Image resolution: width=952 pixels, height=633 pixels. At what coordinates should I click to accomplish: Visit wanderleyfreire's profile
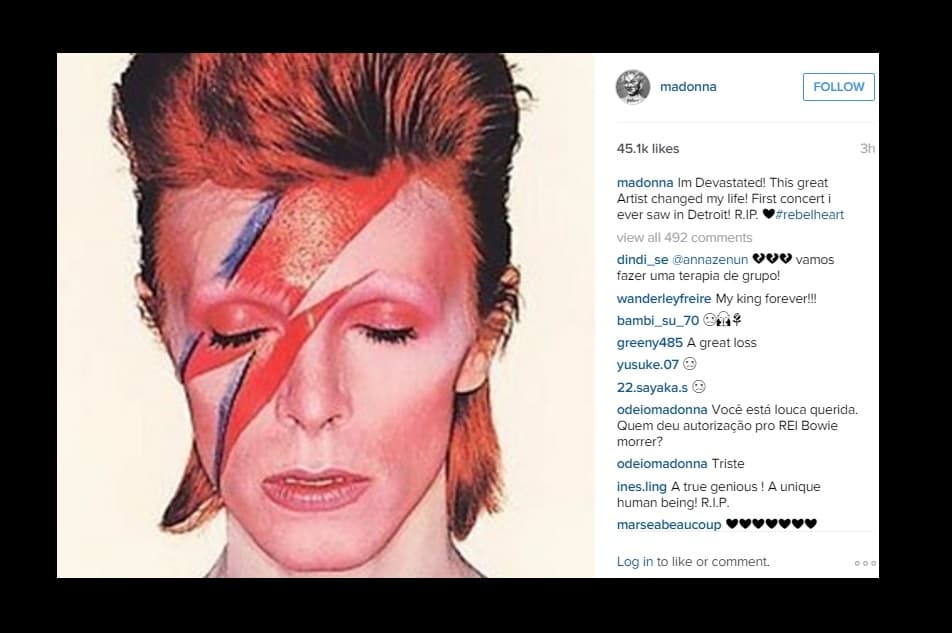coord(664,299)
